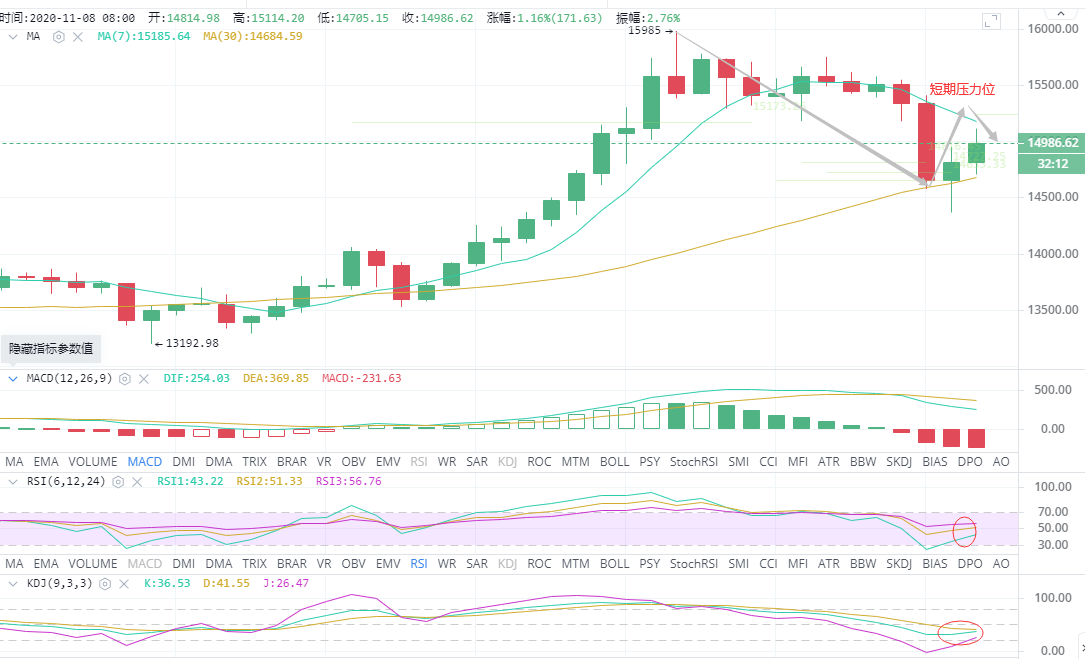Open MA indicator settings gear
This screenshot has height=659, width=1085.
point(59,37)
